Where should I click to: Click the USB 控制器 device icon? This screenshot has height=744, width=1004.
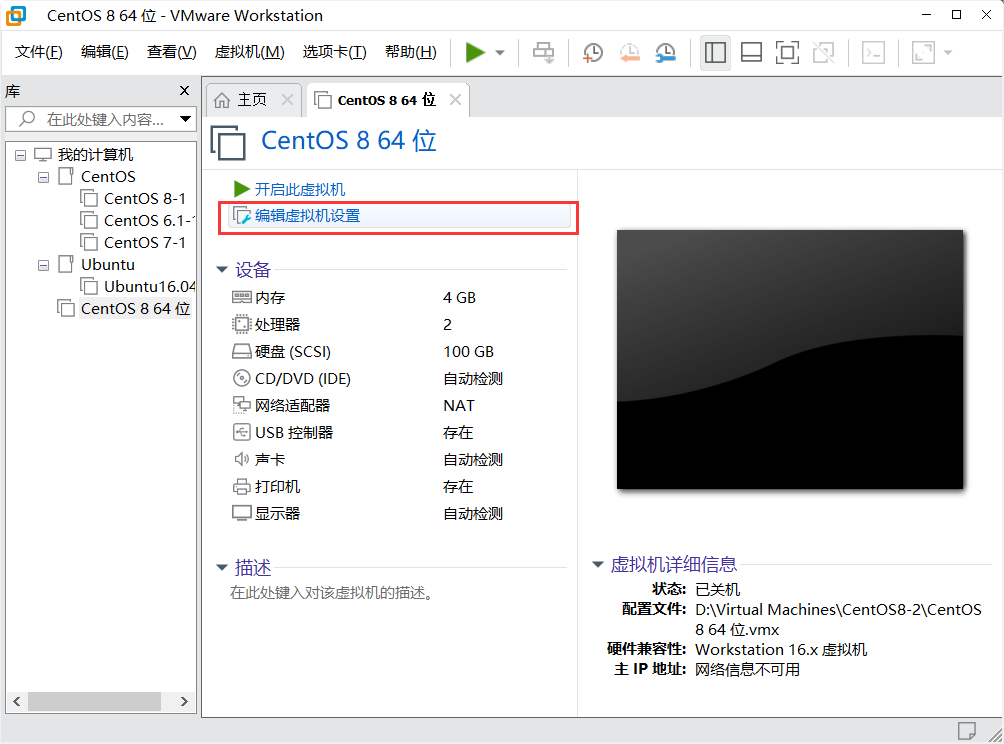coord(241,432)
